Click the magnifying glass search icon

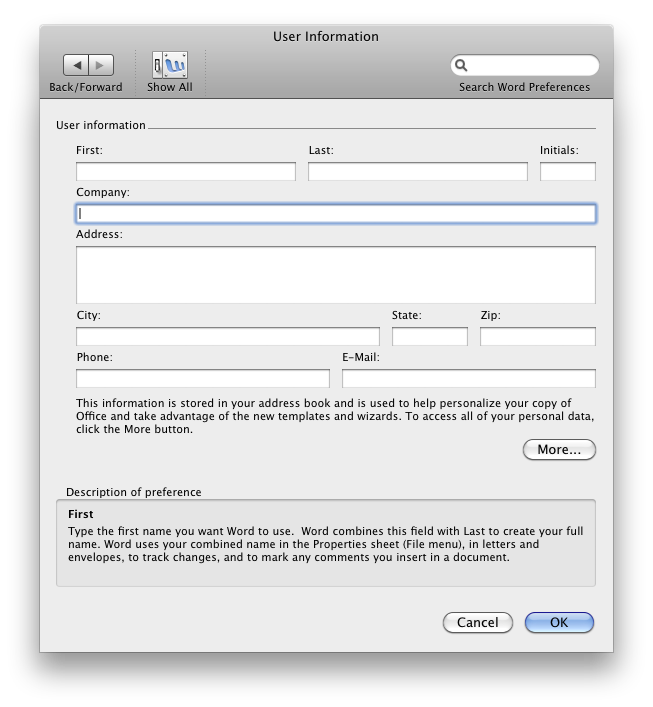pos(462,66)
